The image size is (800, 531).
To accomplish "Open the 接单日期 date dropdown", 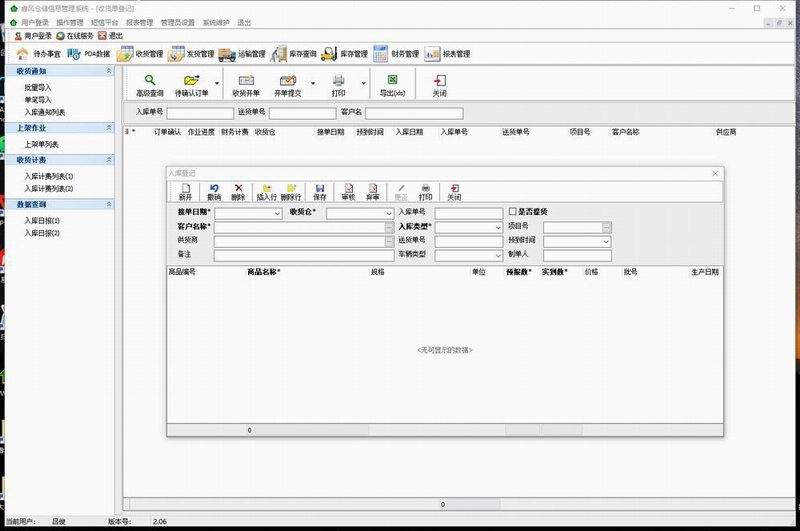I will pyautogui.click(x=277, y=213).
